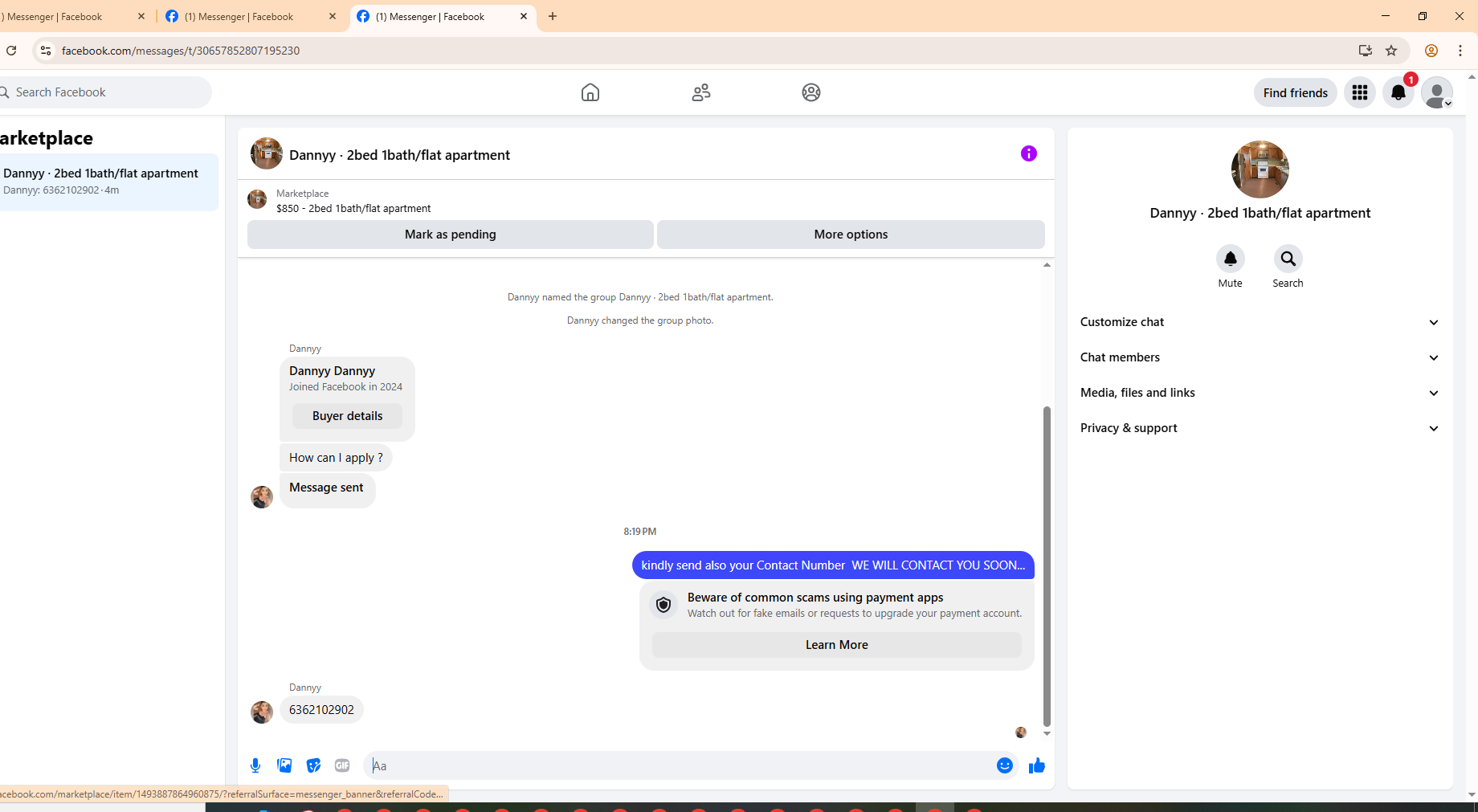Install app icon in address bar
This screenshot has height=812, width=1478.
click(1365, 51)
